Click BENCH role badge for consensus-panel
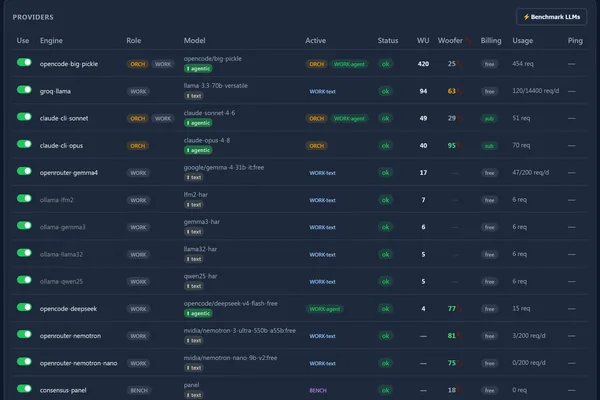This screenshot has width=600, height=400. (139, 390)
